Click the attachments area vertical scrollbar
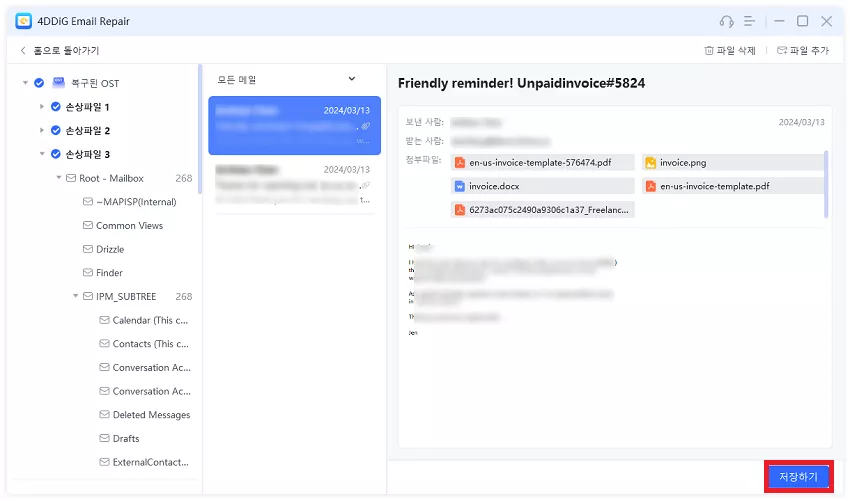 (x=826, y=184)
